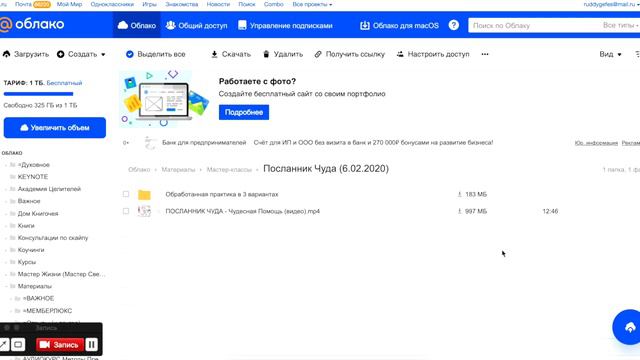This screenshot has width=640, height=360.
Task: Expand the Курсы tree node
Action: click(6, 262)
